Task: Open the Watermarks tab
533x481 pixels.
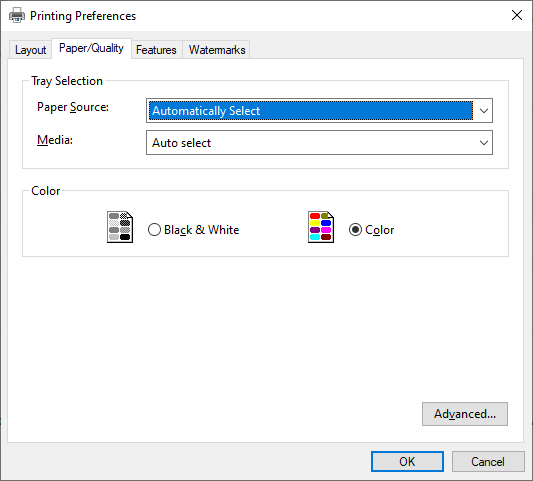Action: tap(217, 50)
